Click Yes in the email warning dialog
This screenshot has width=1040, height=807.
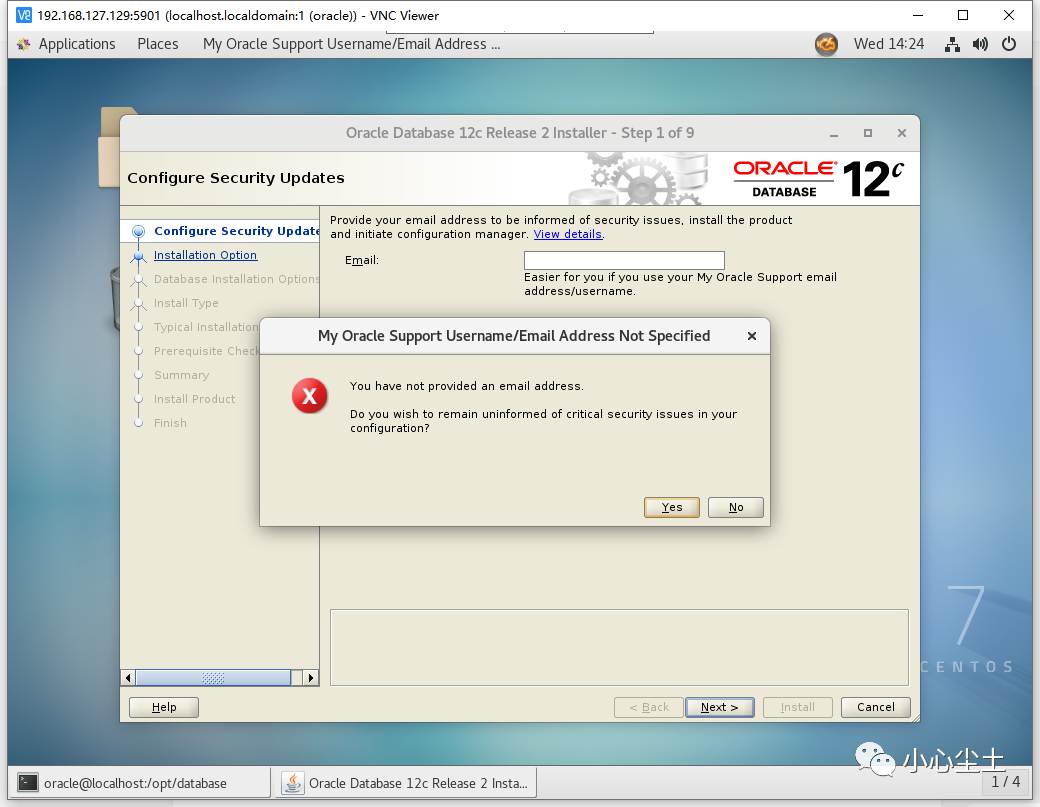pyautogui.click(x=671, y=507)
